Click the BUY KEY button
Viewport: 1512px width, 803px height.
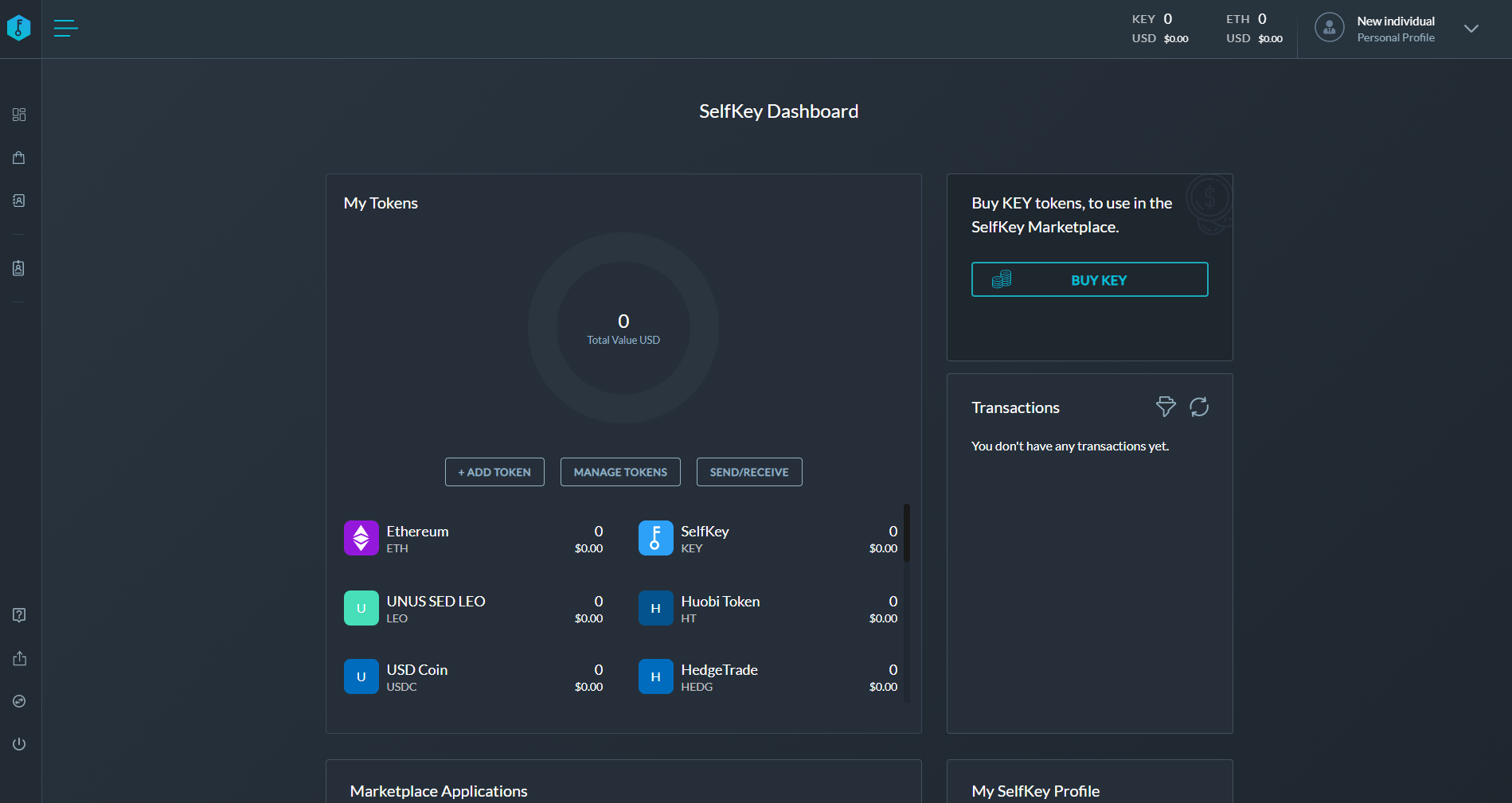1089,279
